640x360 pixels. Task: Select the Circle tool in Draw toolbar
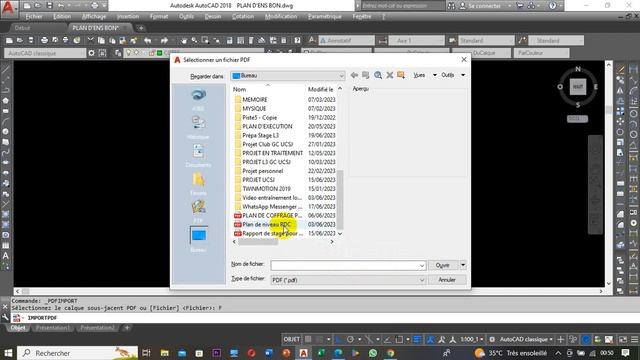(x=6, y=131)
